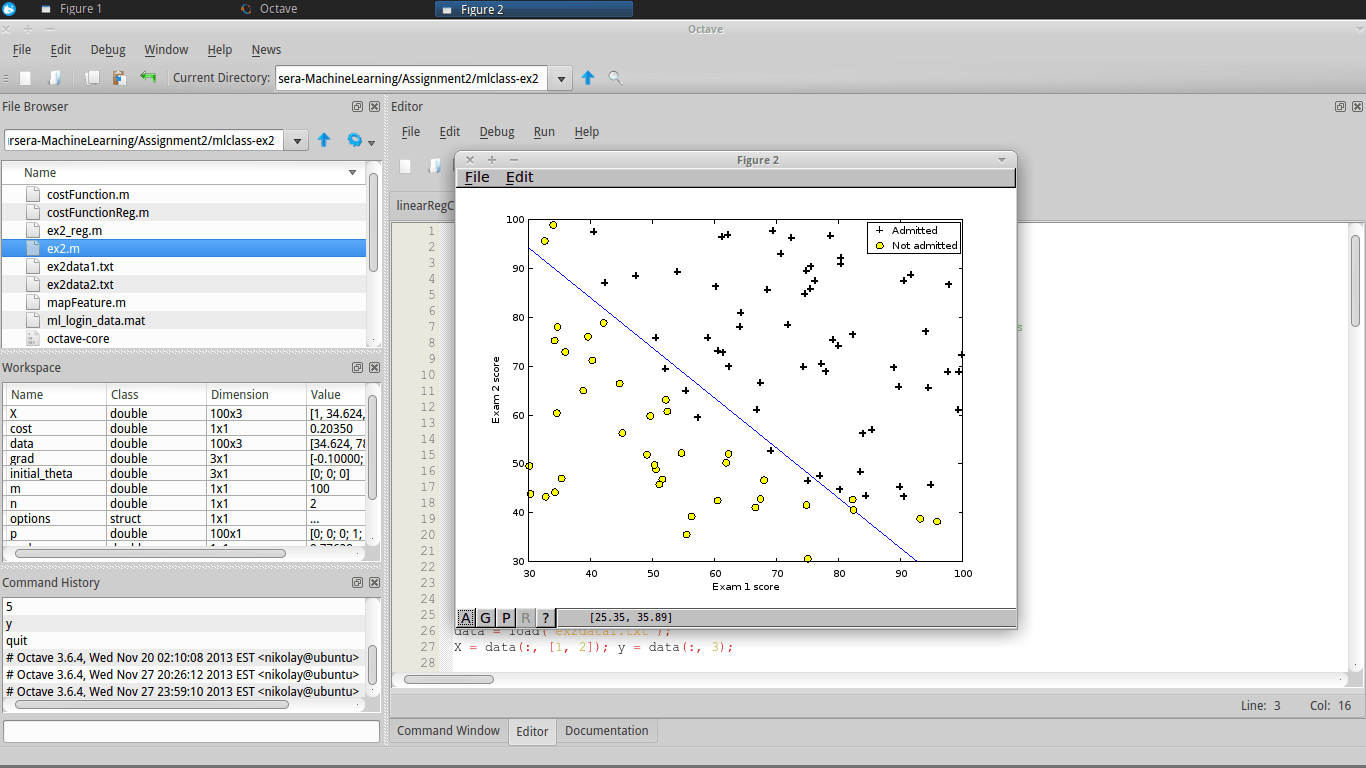Click Name column sort arrow in File Browser
This screenshot has height=768, width=1366.
352,173
